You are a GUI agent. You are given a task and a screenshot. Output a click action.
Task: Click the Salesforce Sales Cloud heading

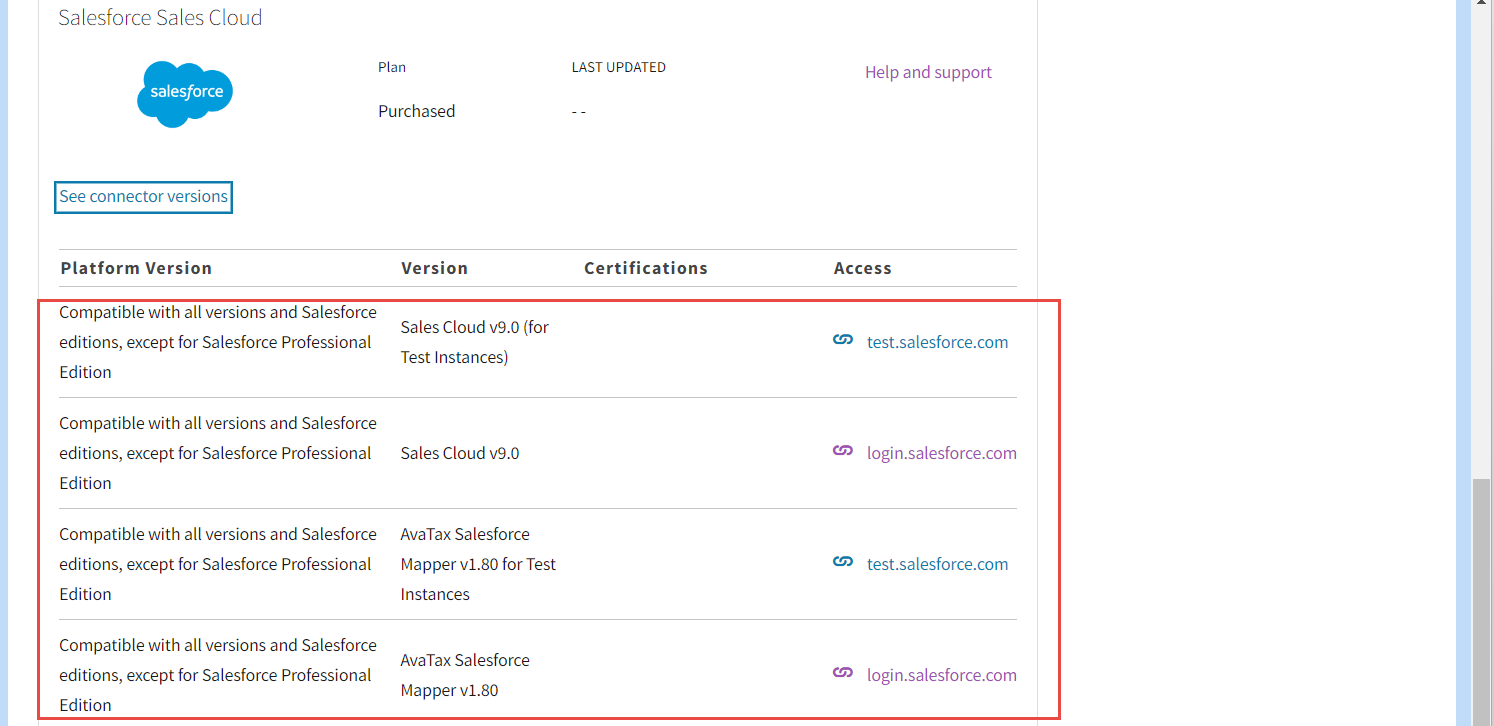(x=160, y=17)
